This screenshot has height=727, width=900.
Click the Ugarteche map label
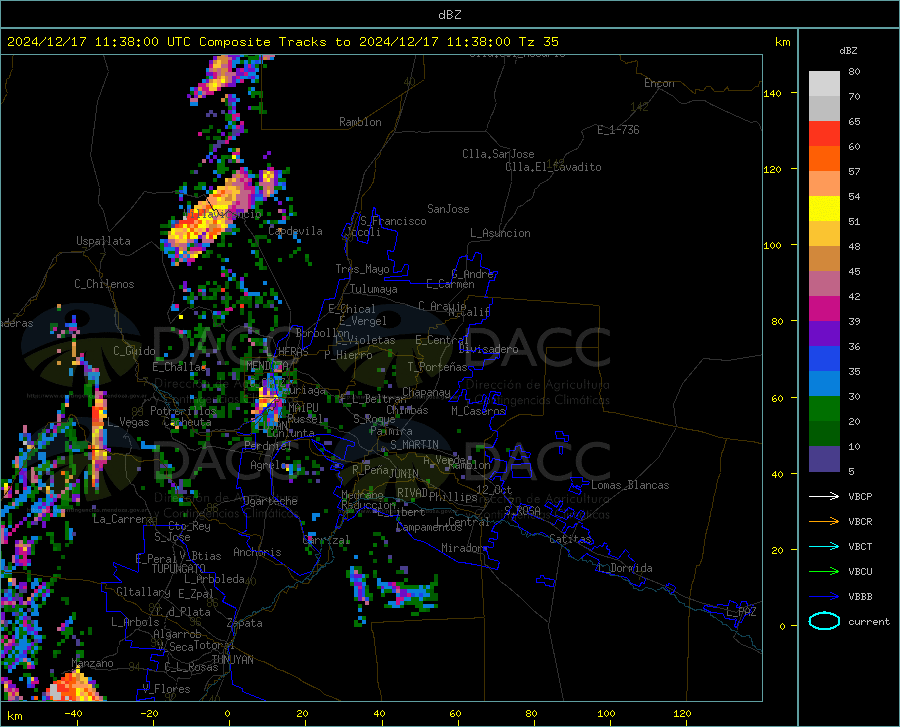pos(270,501)
